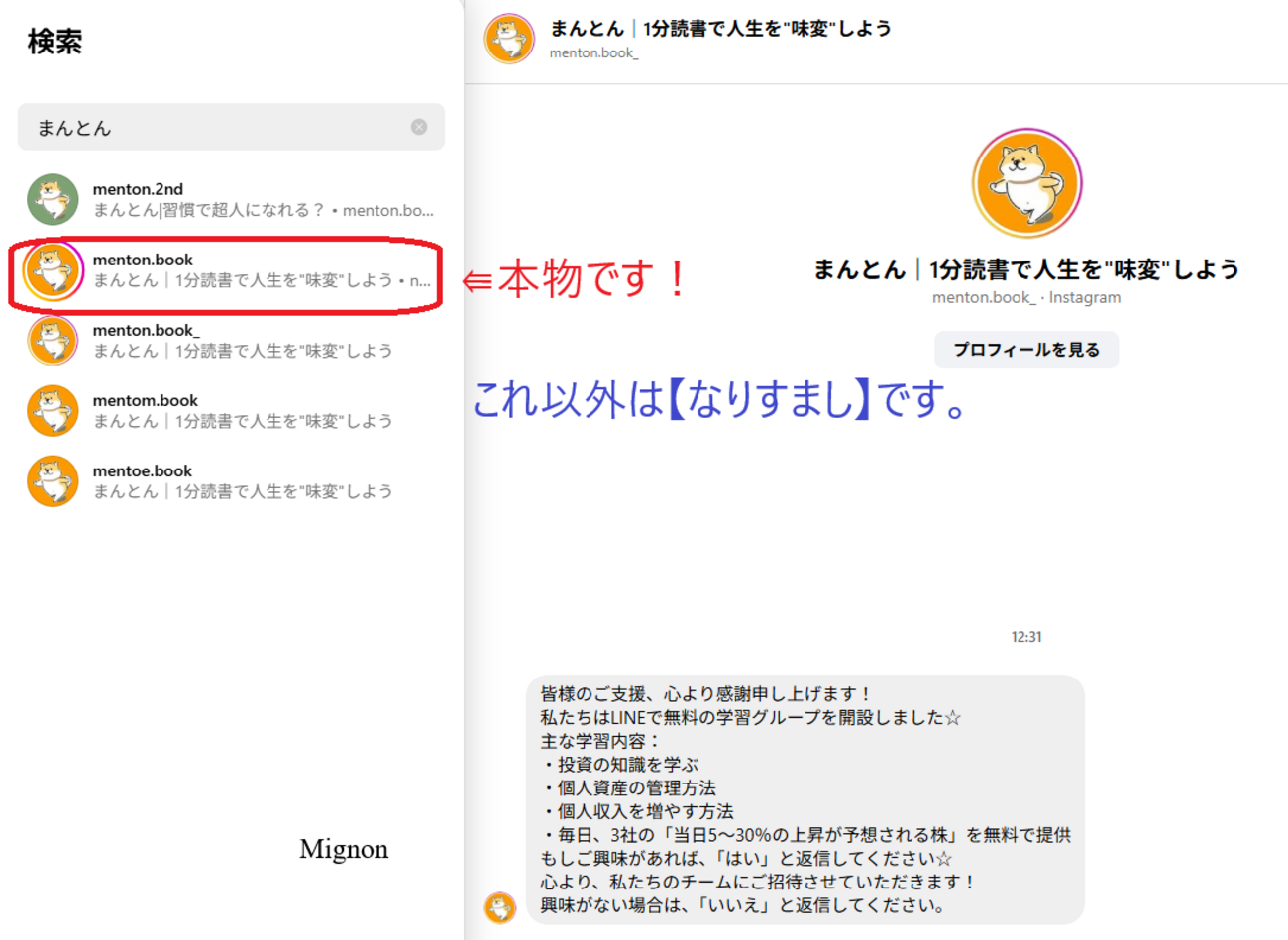
Task: Click the text menton.book_ · Instagram
Action: point(1026,297)
